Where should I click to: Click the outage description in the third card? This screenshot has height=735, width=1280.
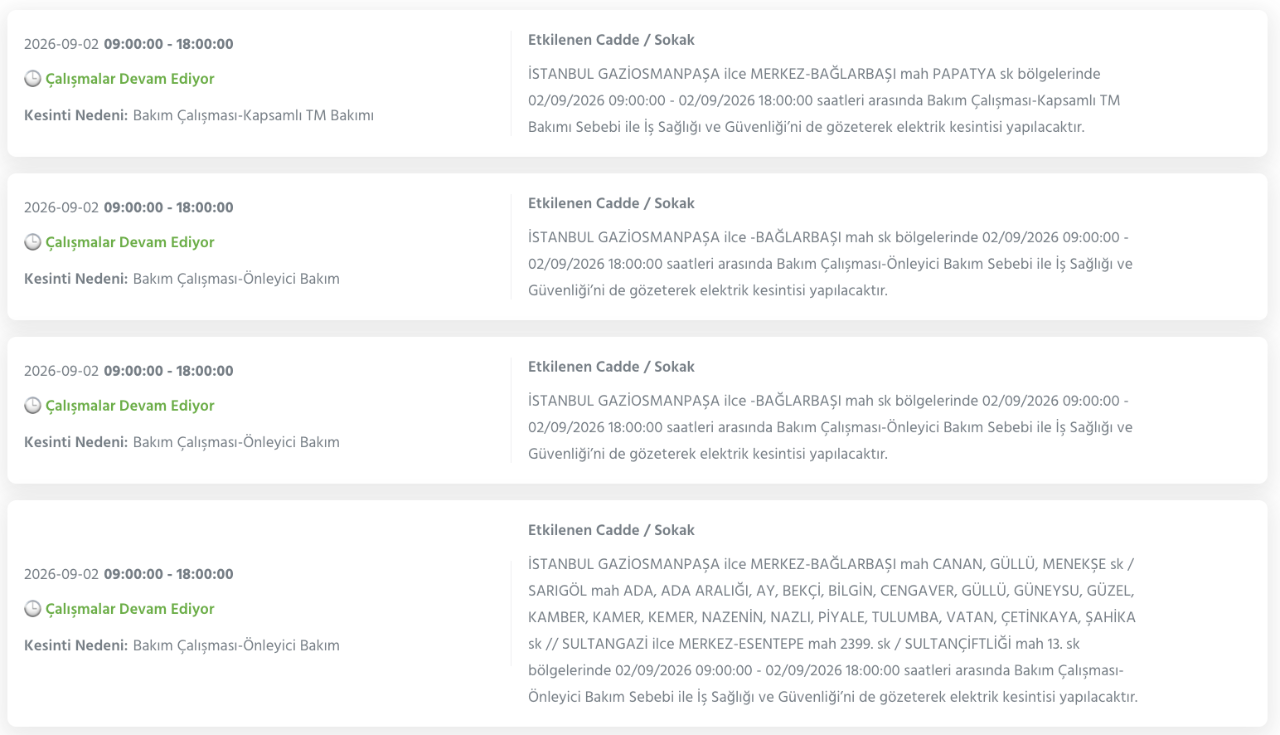pyautogui.click(x=830, y=427)
